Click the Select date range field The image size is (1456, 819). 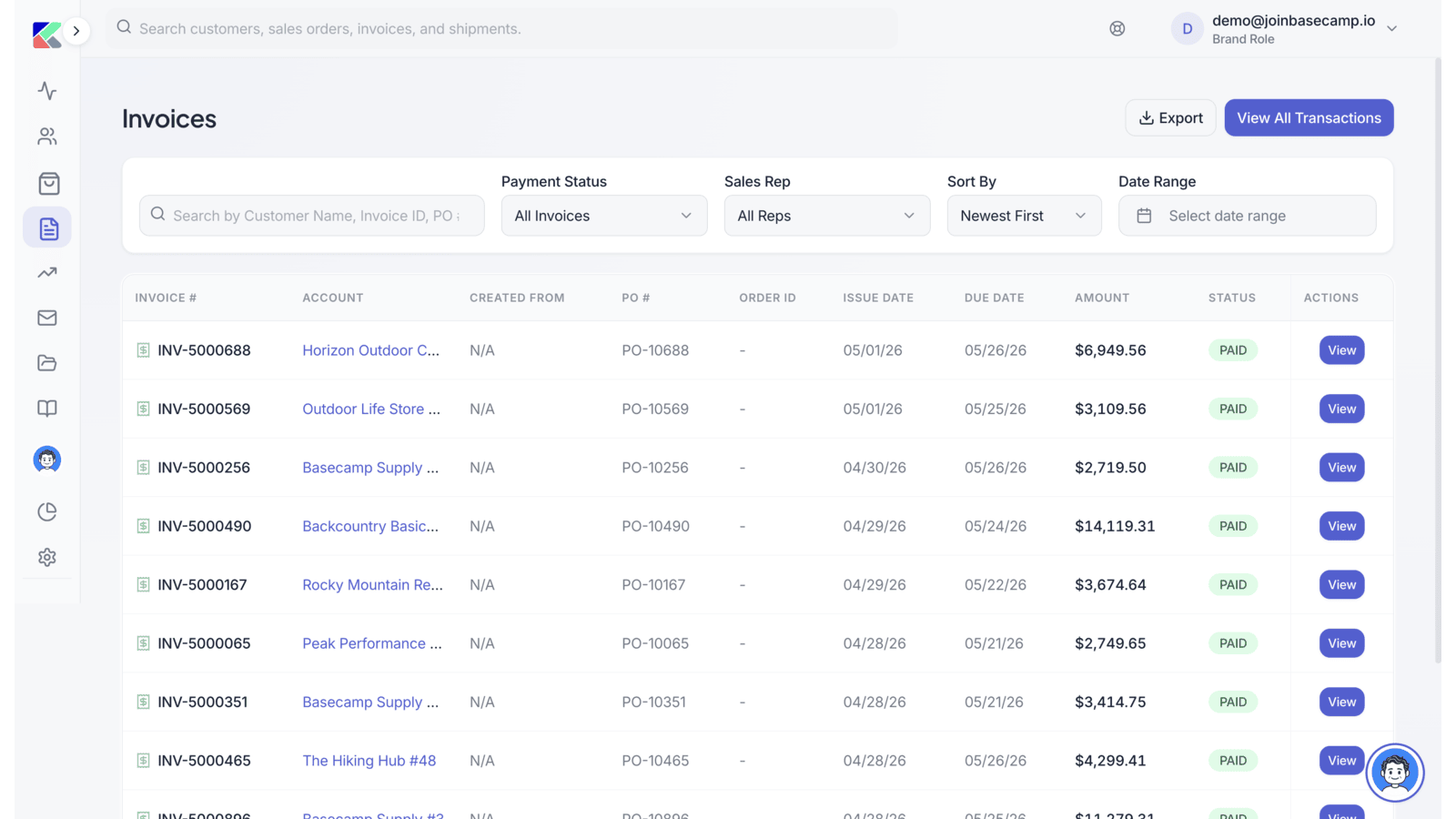tap(1247, 216)
